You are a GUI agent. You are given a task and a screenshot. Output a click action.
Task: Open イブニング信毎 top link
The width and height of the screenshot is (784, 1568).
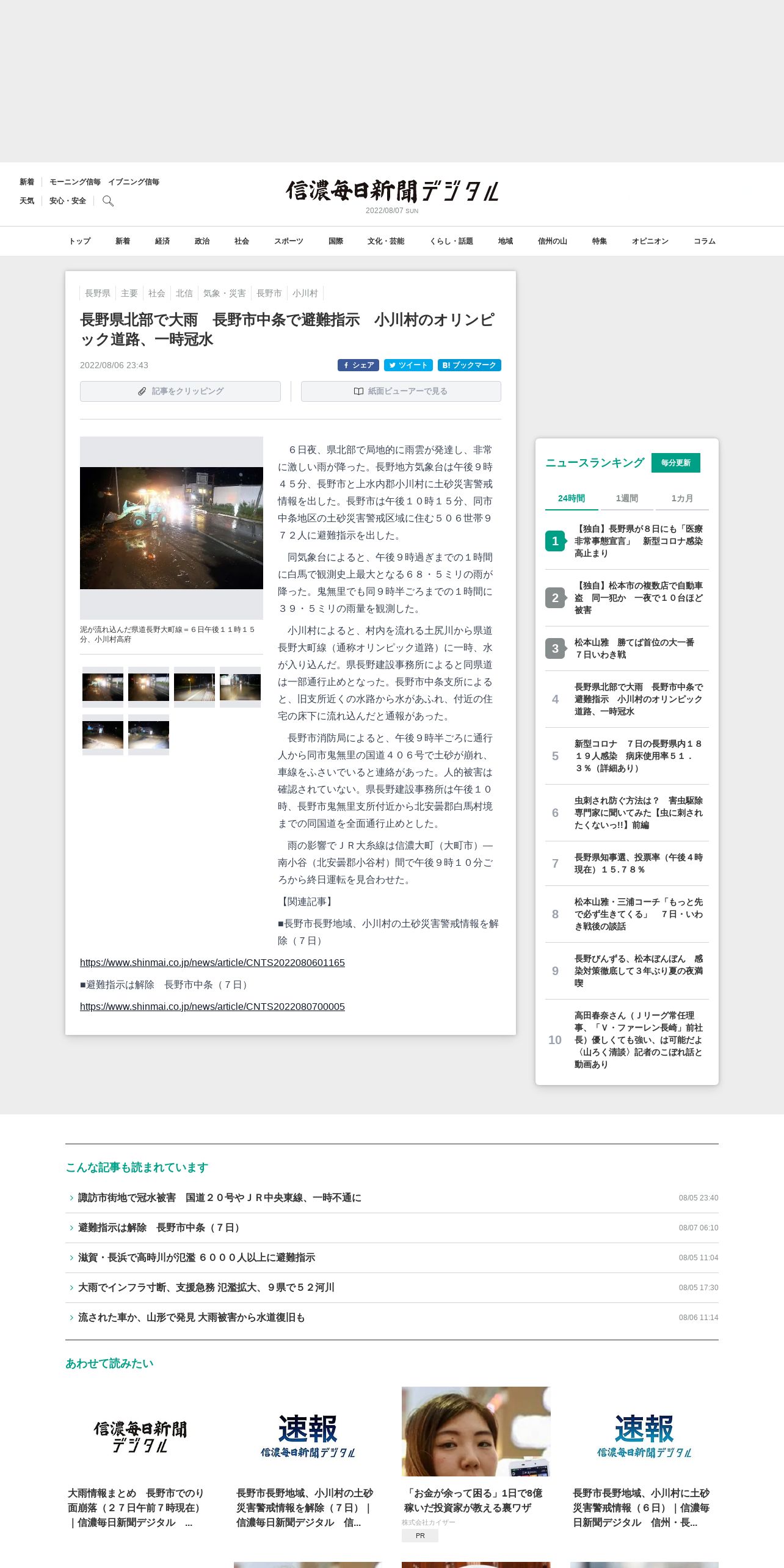tap(134, 182)
